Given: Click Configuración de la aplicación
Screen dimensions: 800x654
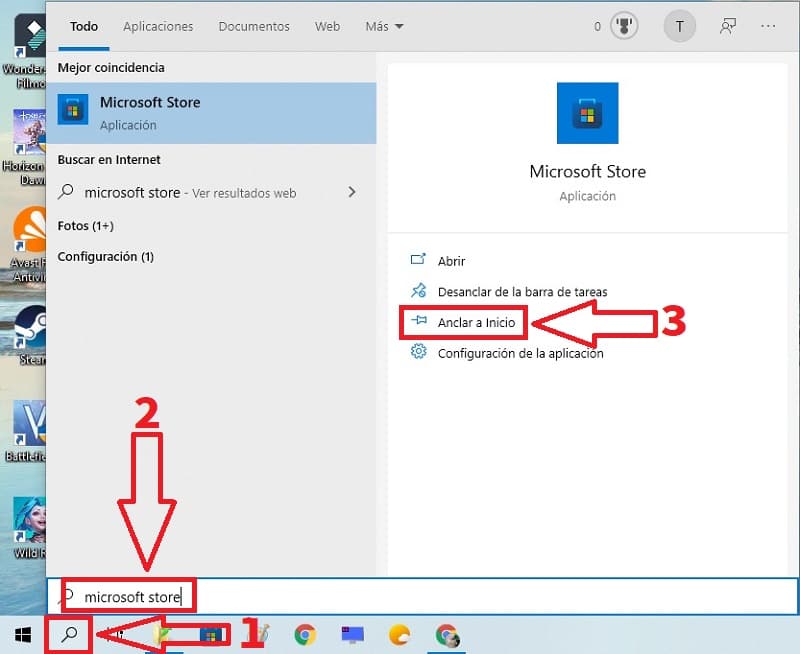Looking at the screenshot, I should tap(520, 354).
